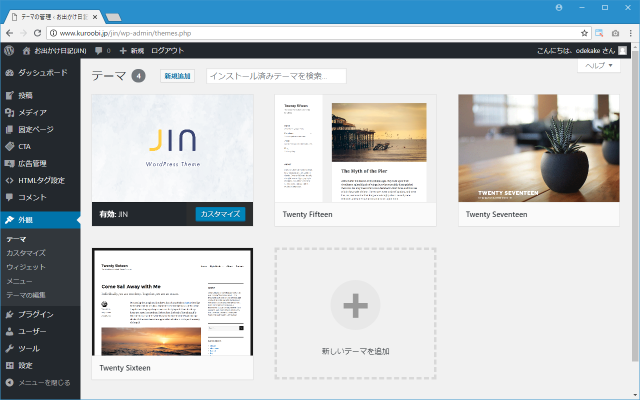Screen dimensions: 640x400
Task: Open the Chrome three-dot menu
Action: coord(631,33)
